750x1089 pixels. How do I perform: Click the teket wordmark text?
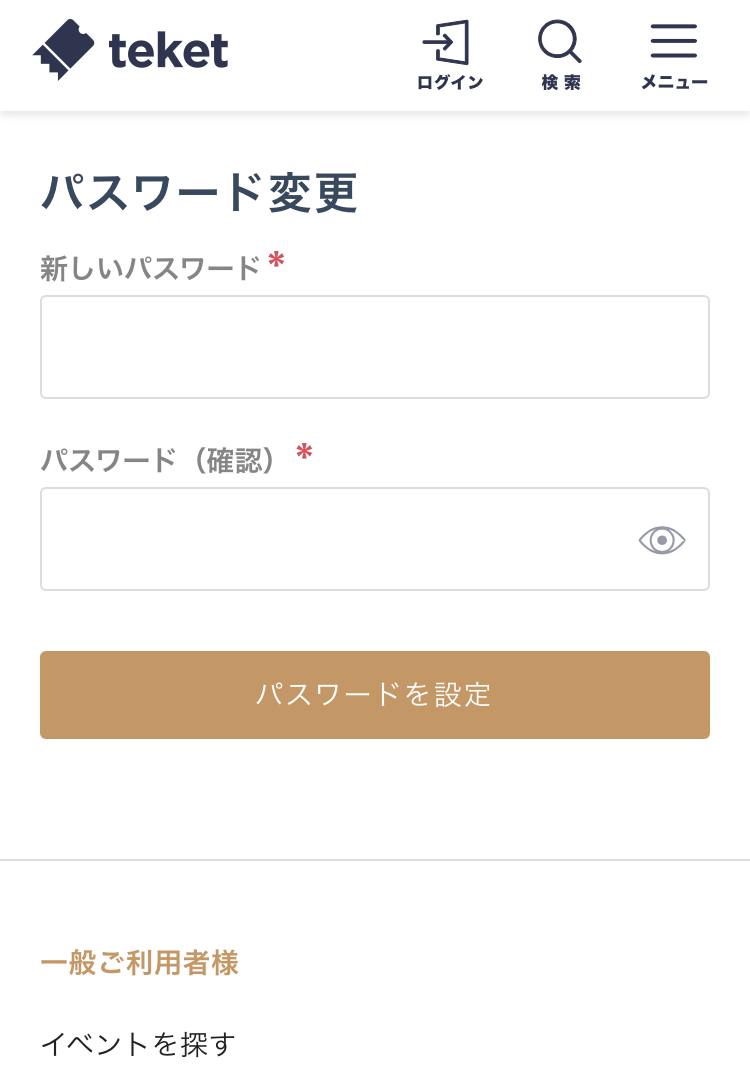[x=169, y=51]
